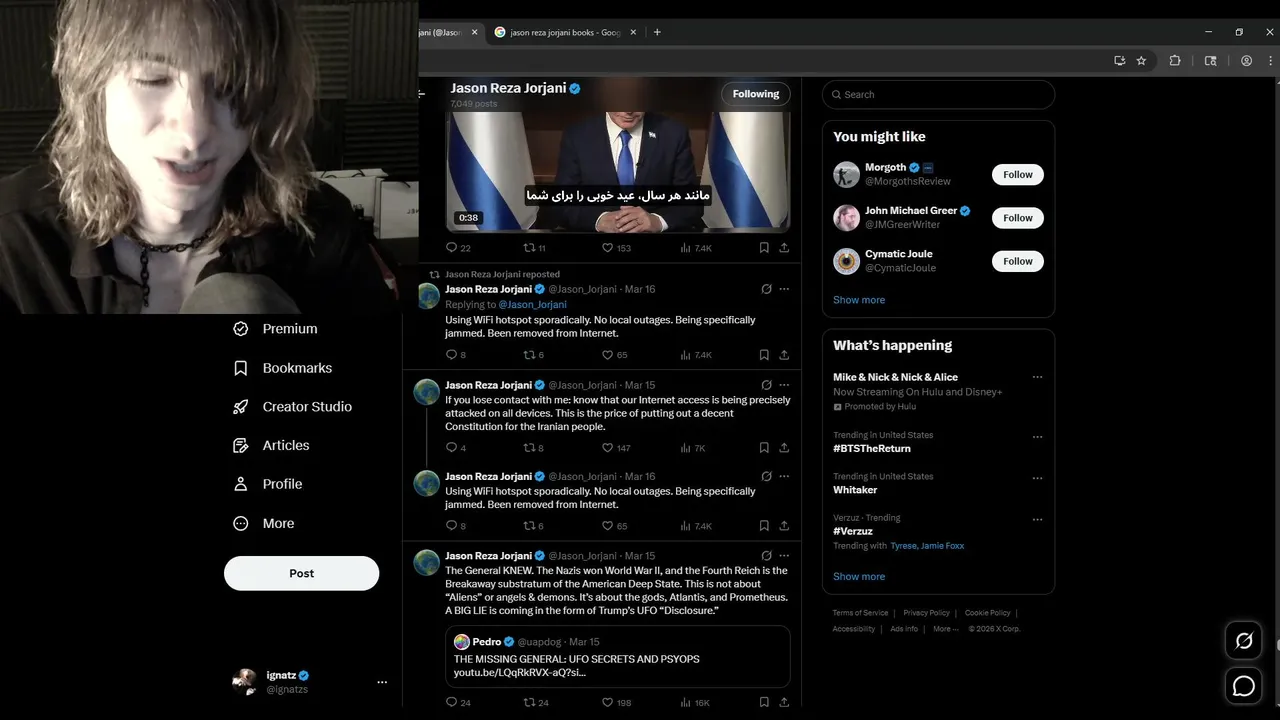This screenshot has width=1280, height=720.
Task: Open more options on reposted Mar 16 tweet
Action: tap(784, 289)
